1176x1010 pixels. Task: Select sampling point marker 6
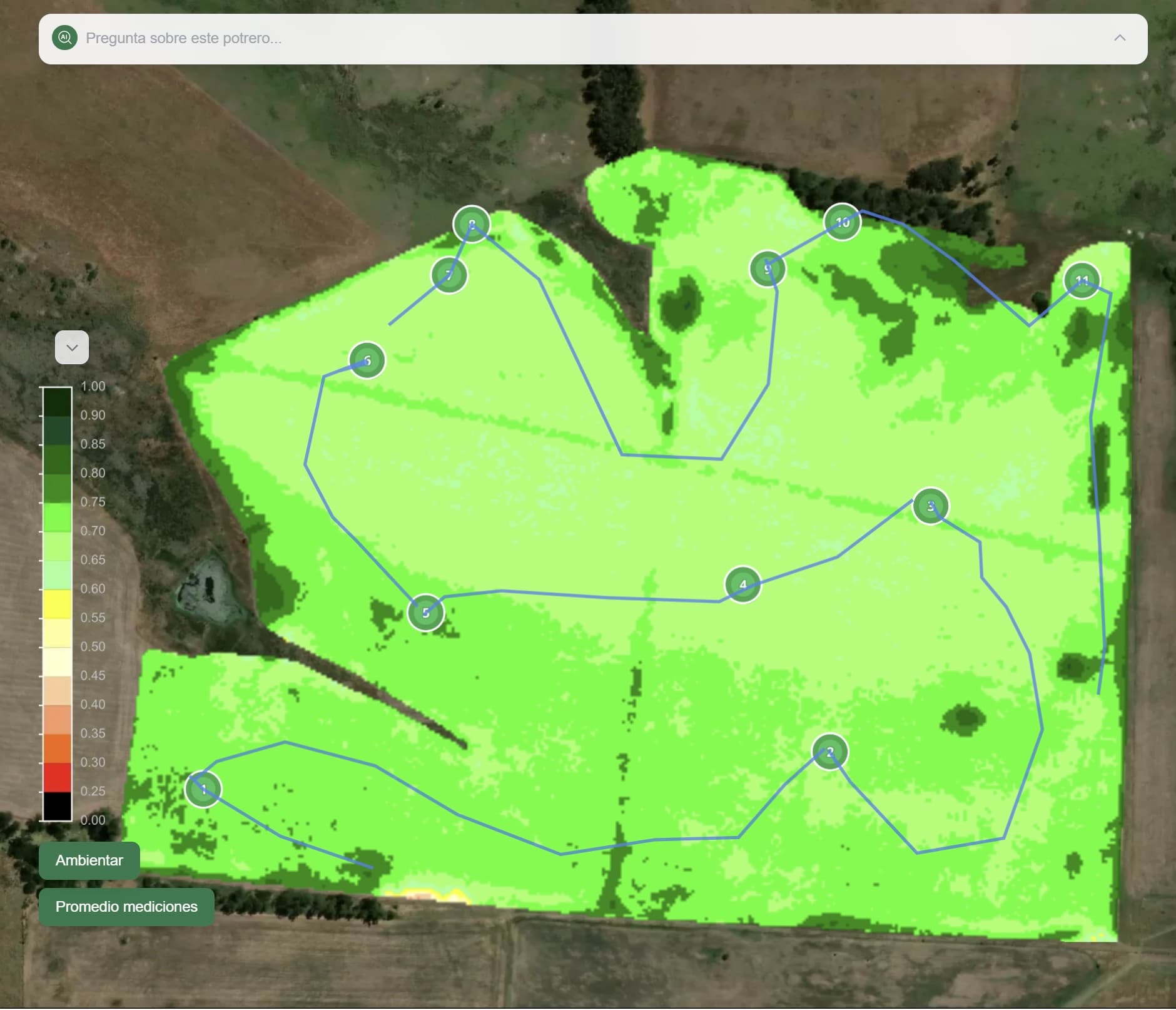[x=367, y=360]
